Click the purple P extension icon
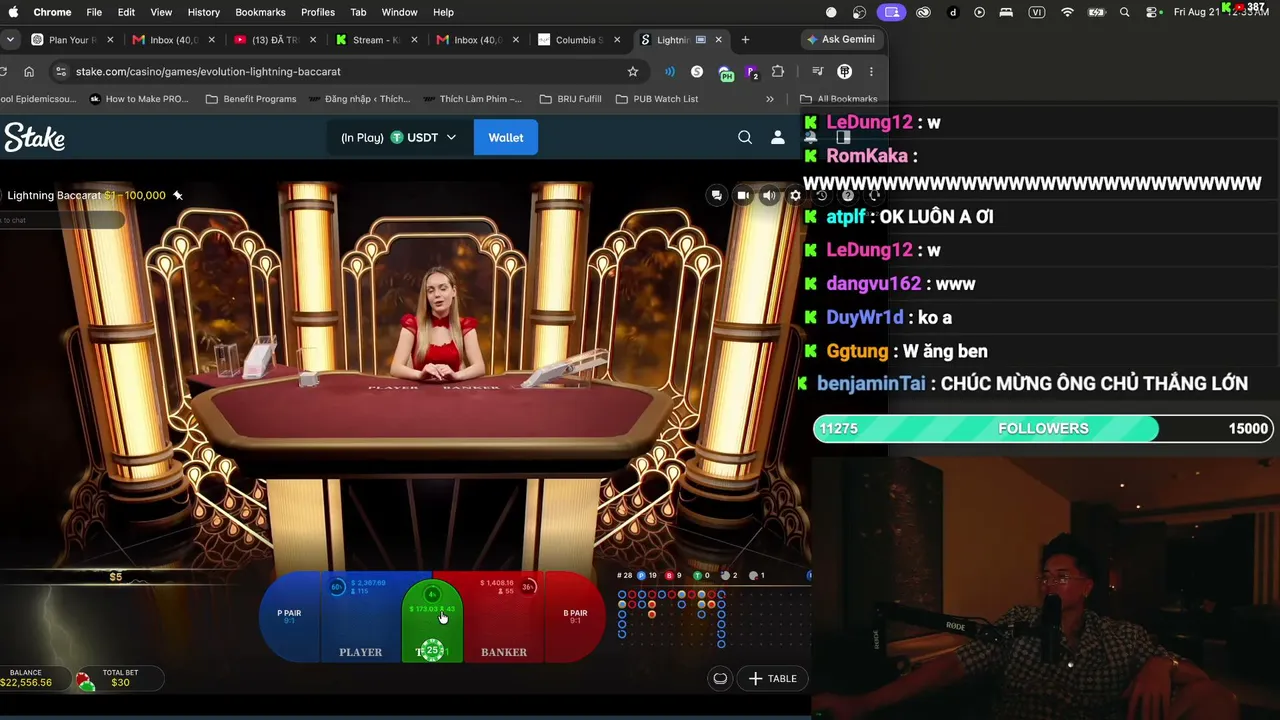 pos(752,72)
